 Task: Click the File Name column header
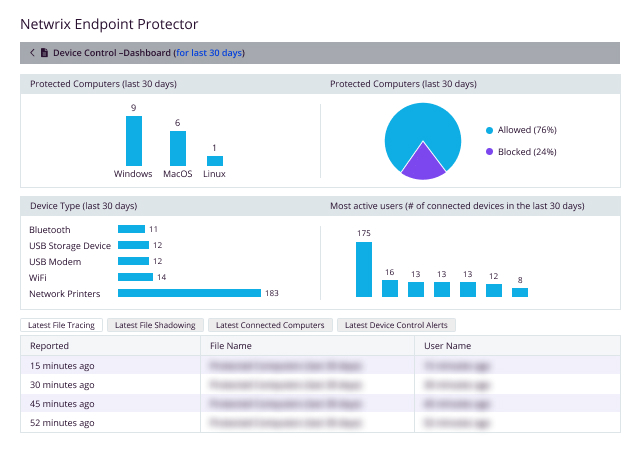pyautogui.click(x=230, y=345)
